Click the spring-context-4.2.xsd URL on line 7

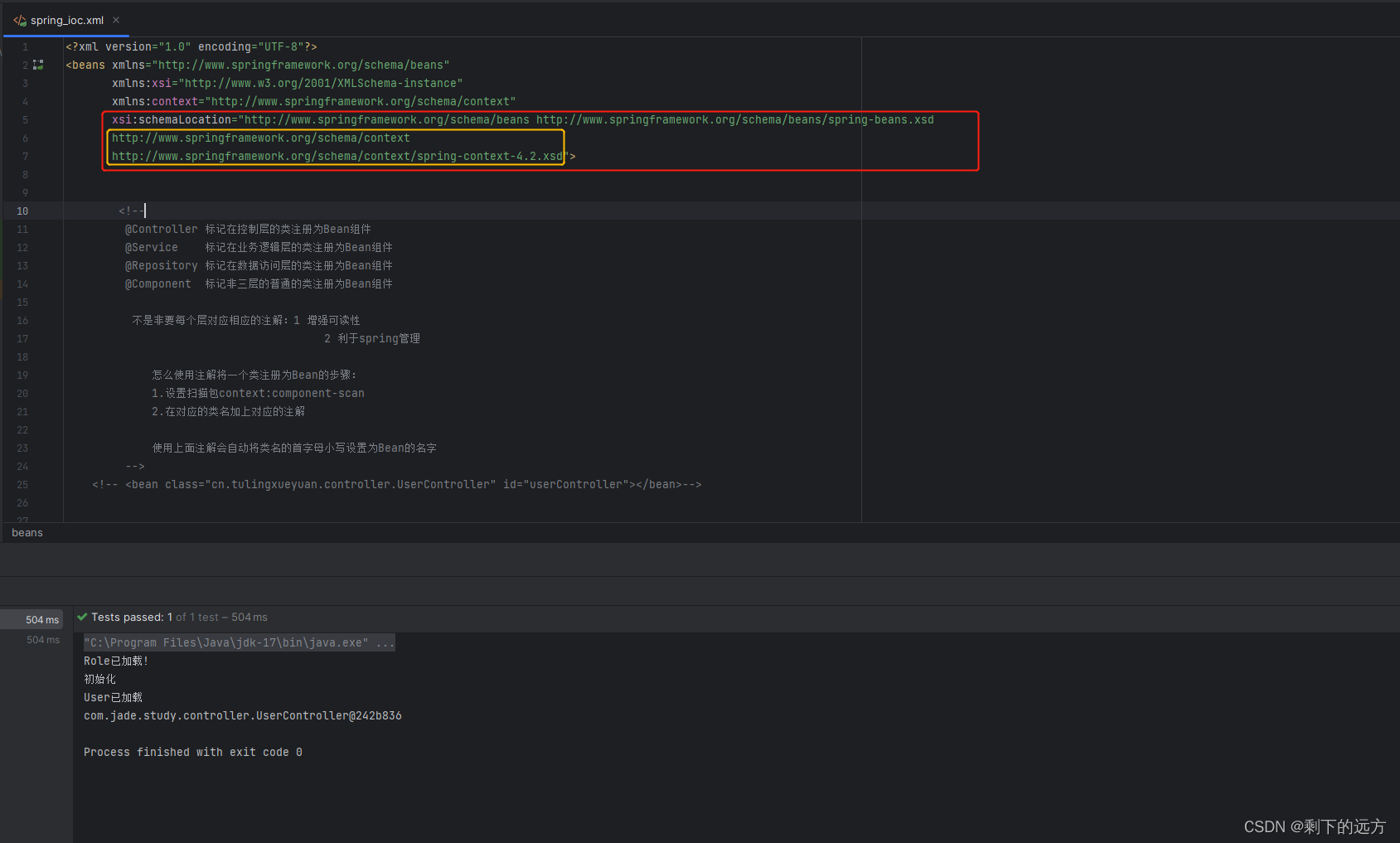pyautogui.click(x=336, y=156)
